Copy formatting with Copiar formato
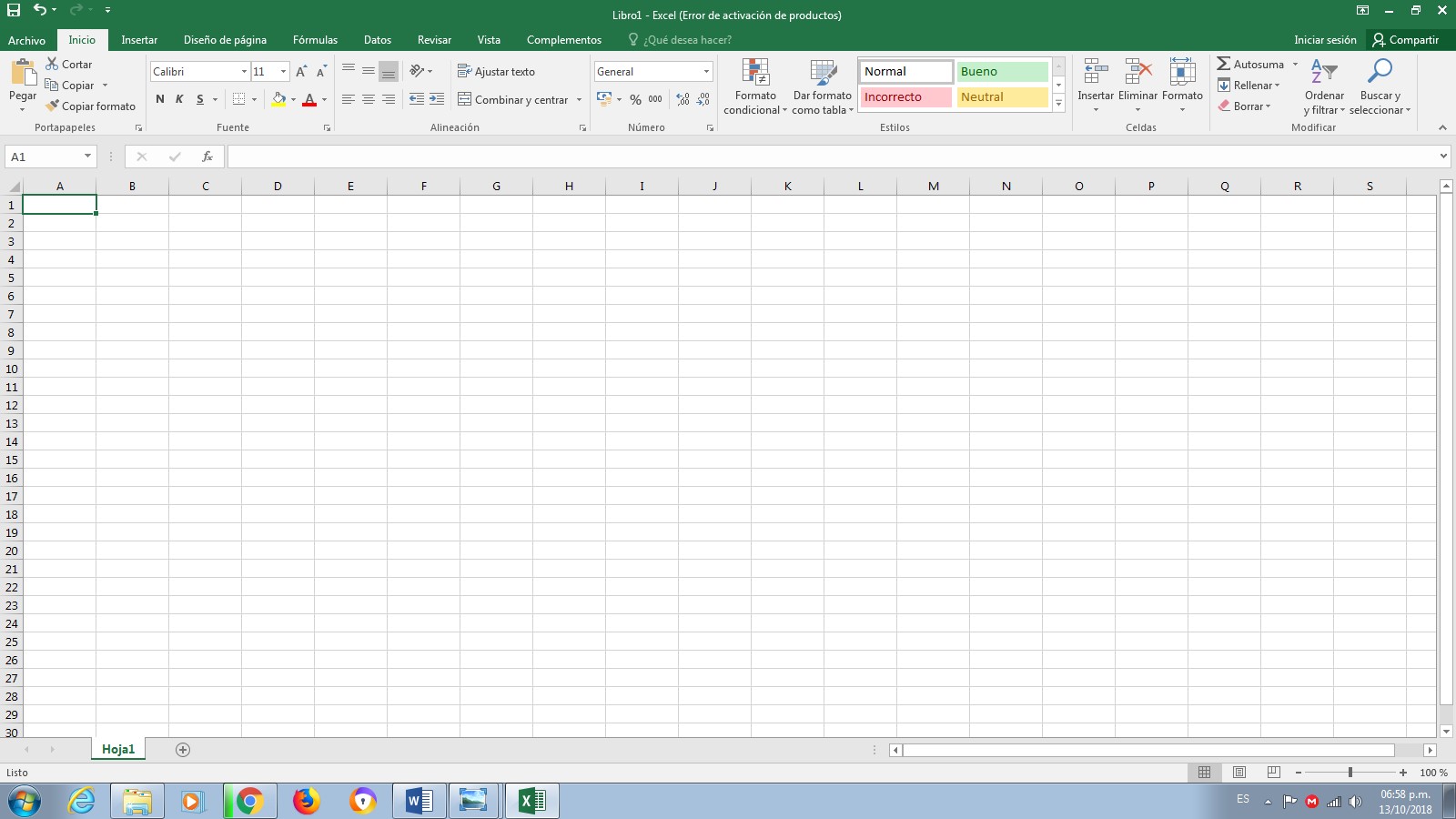1456x819 pixels. click(x=90, y=106)
